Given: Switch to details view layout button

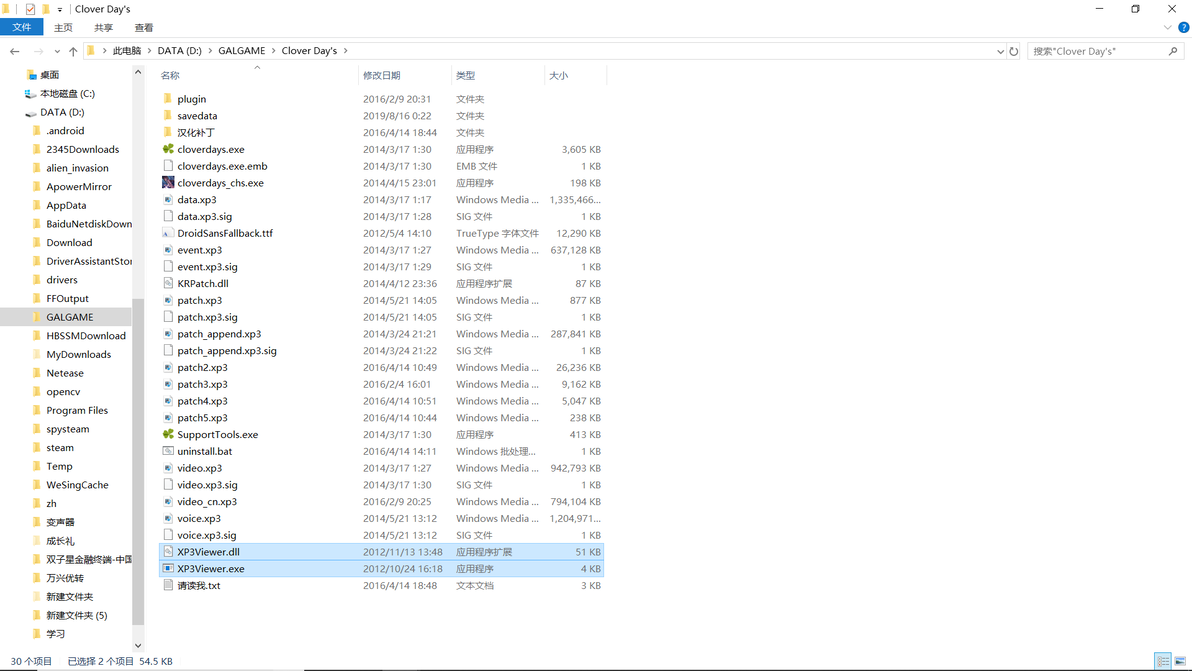Looking at the screenshot, I should (x=1162, y=662).
